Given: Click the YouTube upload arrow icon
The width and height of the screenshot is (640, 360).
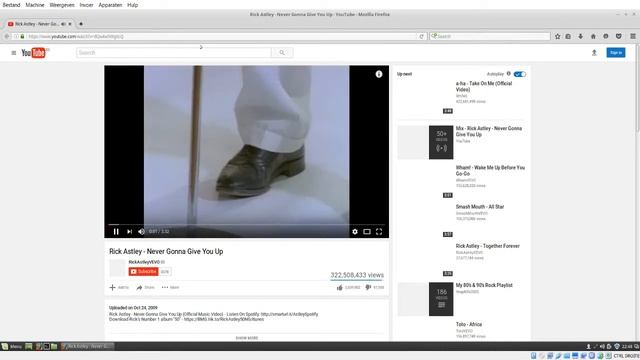Looking at the screenshot, I should click(594, 53).
